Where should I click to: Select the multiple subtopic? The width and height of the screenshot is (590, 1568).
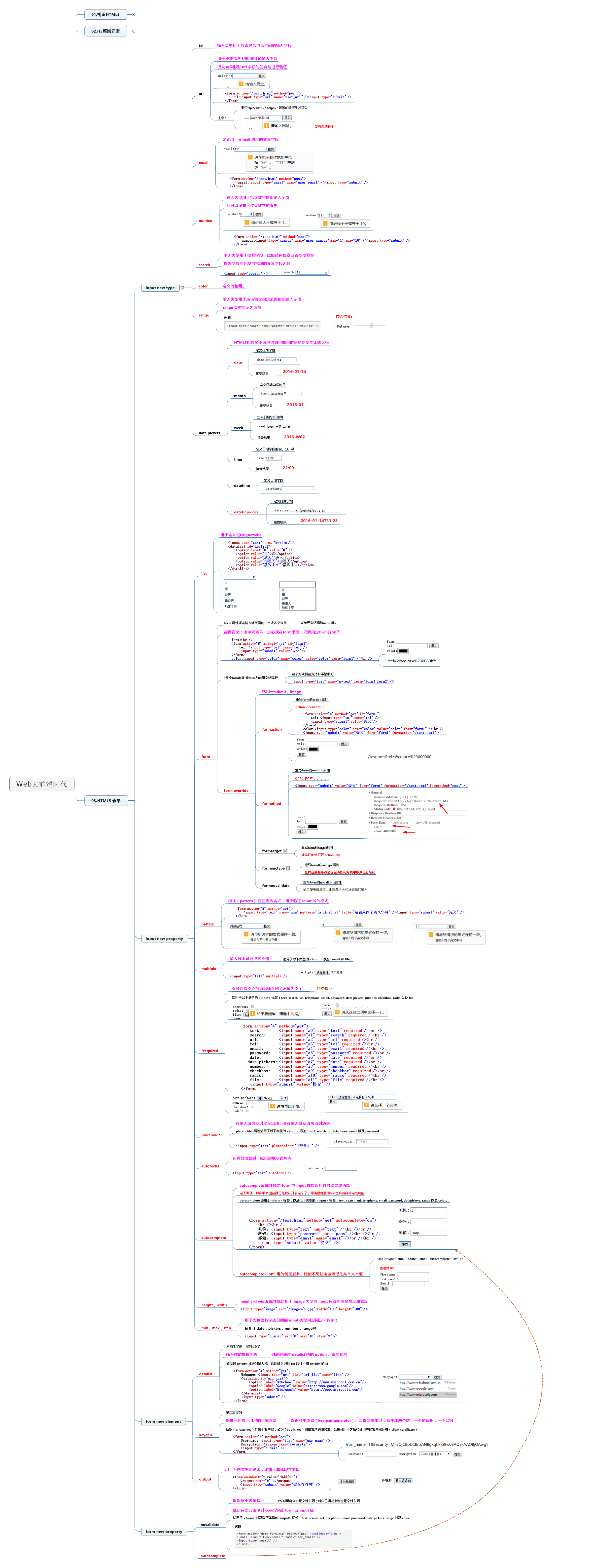[x=209, y=969]
